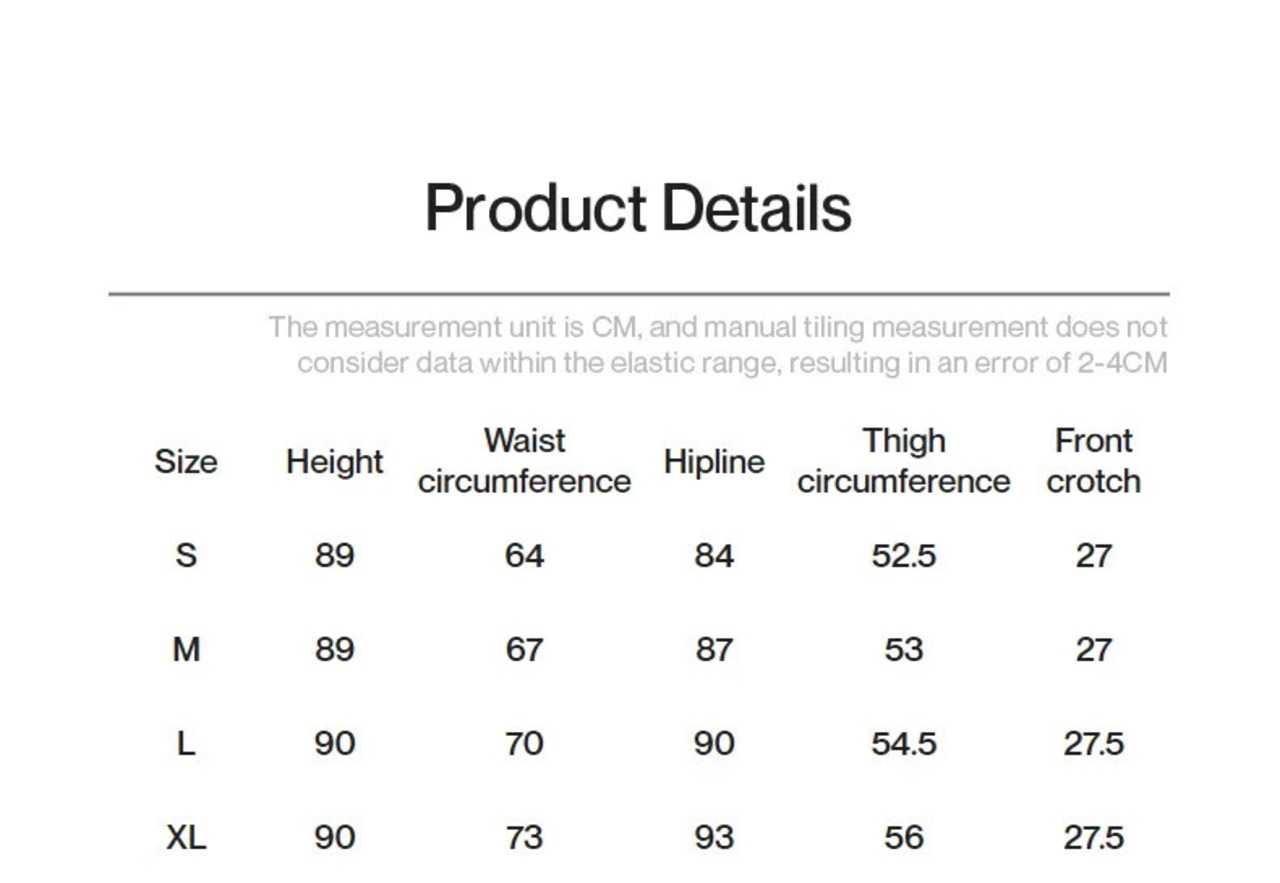Select hipline value 87 for size M
1280x883 pixels.
pos(714,650)
